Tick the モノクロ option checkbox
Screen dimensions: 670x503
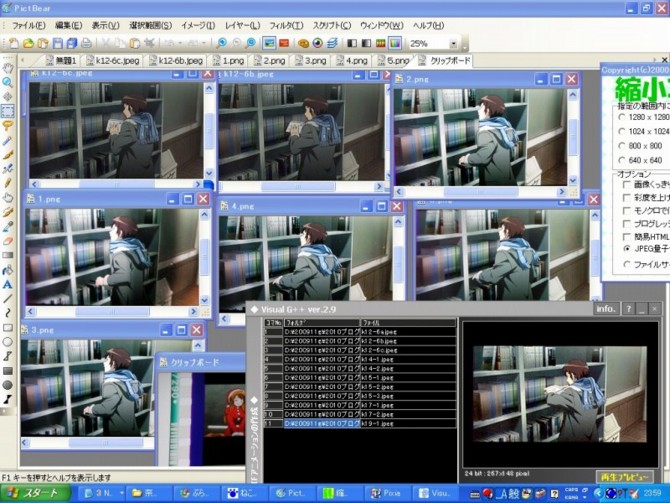tap(626, 211)
